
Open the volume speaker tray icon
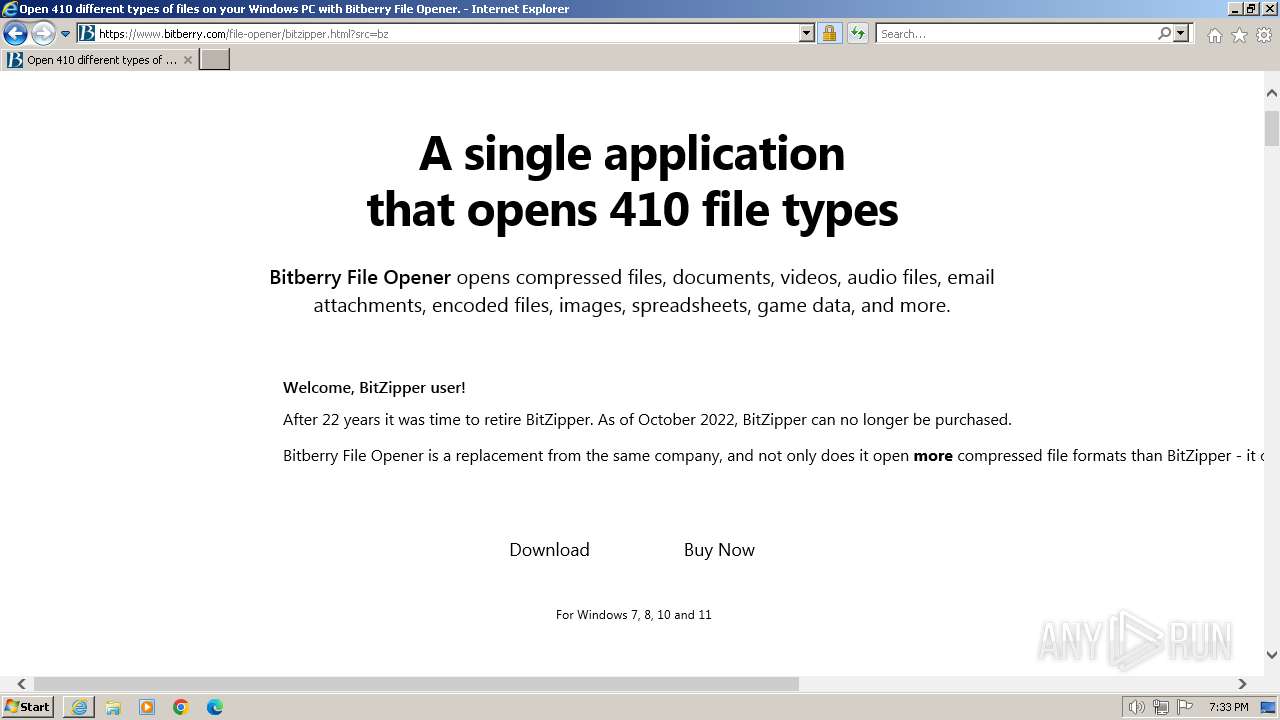point(1136,707)
